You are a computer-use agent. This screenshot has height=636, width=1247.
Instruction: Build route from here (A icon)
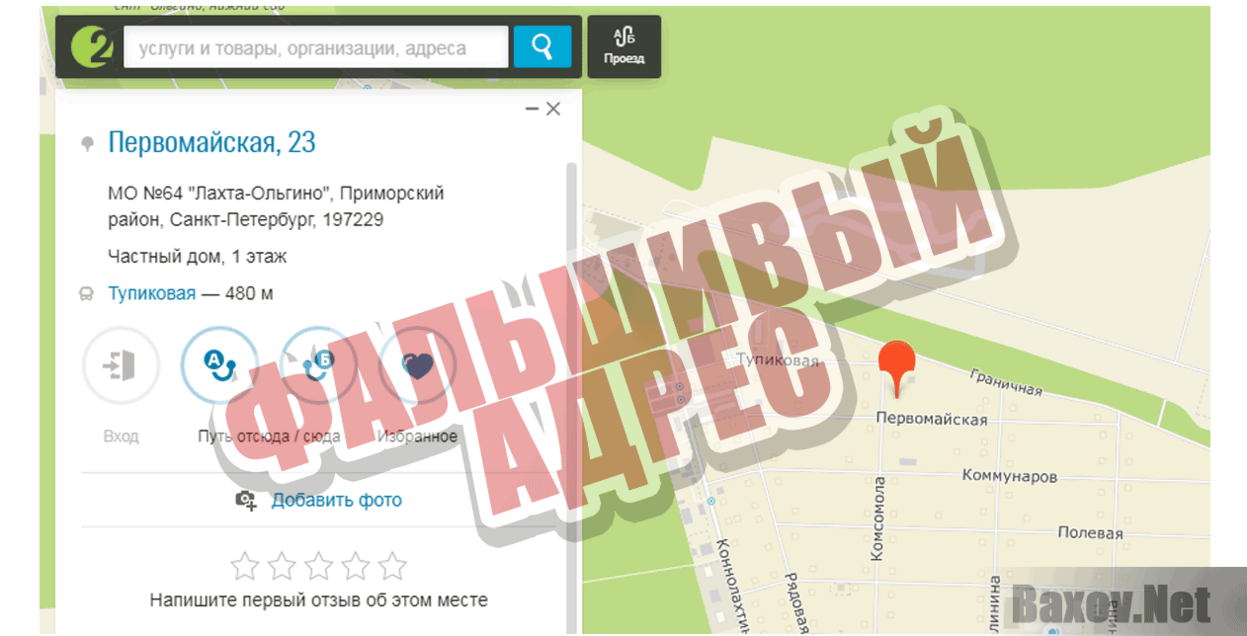tap(220, 366)
